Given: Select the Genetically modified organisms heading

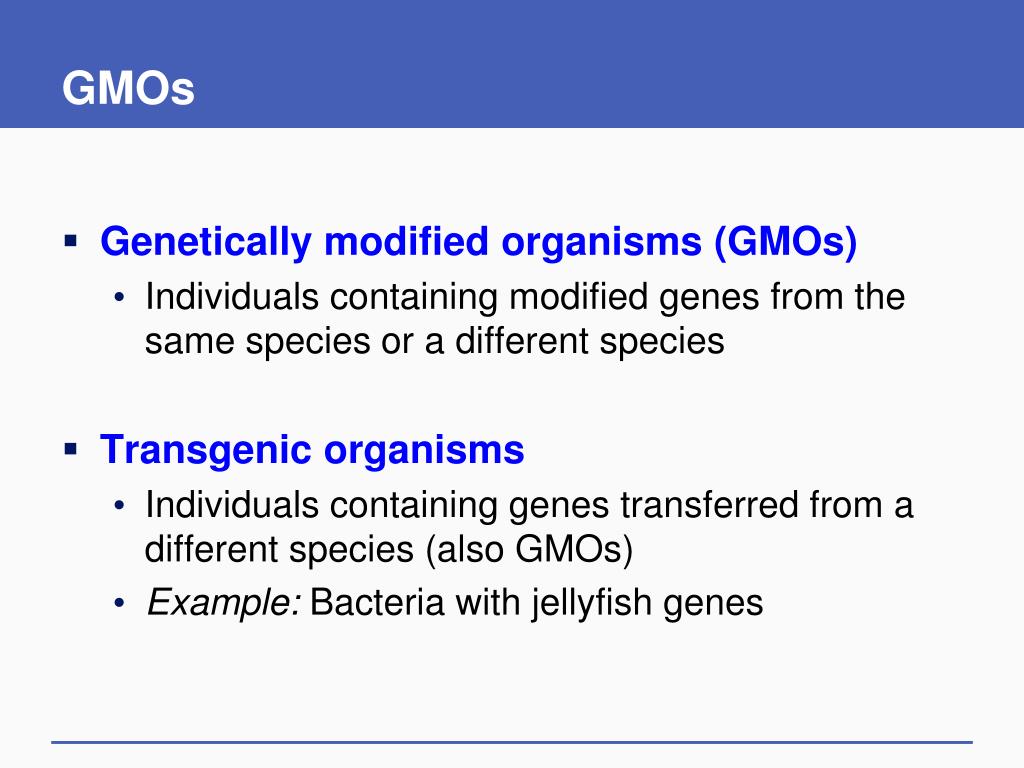Looking at the screenshot, I should pos(478,242).
